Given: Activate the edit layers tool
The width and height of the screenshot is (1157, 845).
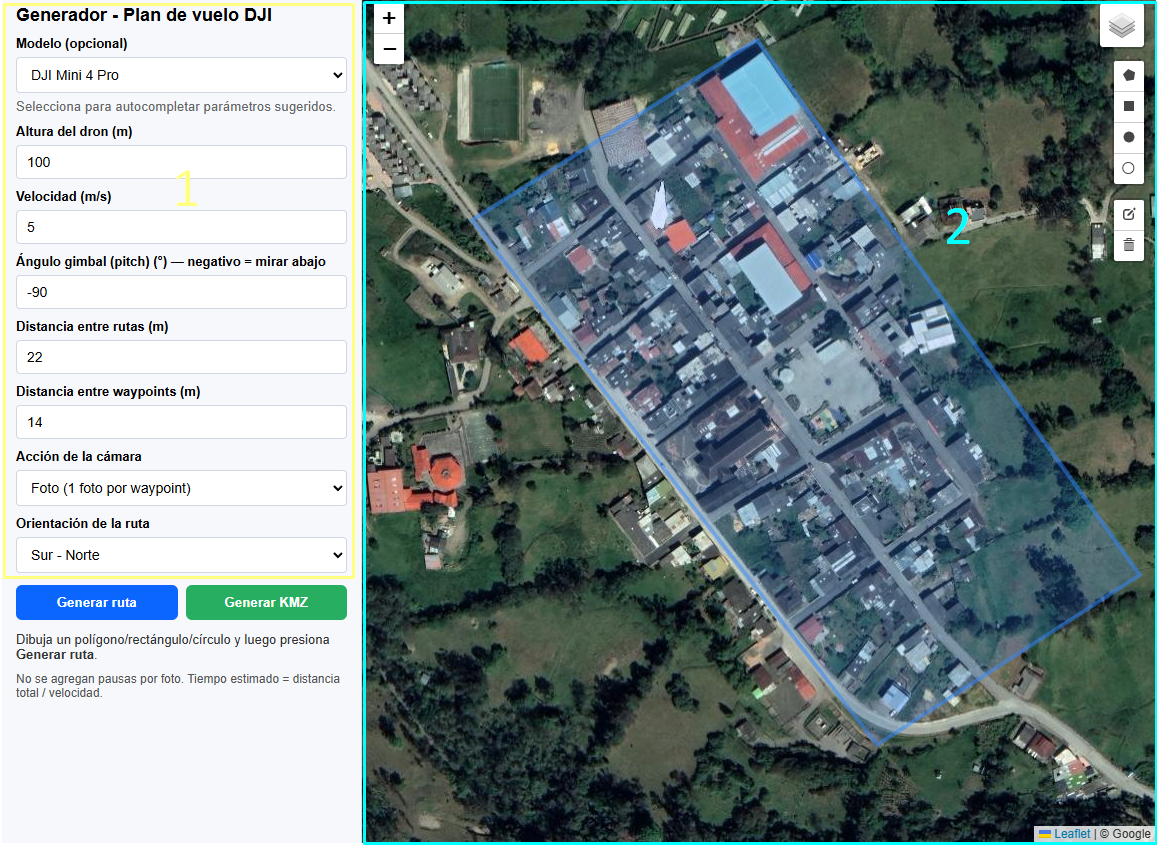Looking at the screenshot, I should point(1129,214).
